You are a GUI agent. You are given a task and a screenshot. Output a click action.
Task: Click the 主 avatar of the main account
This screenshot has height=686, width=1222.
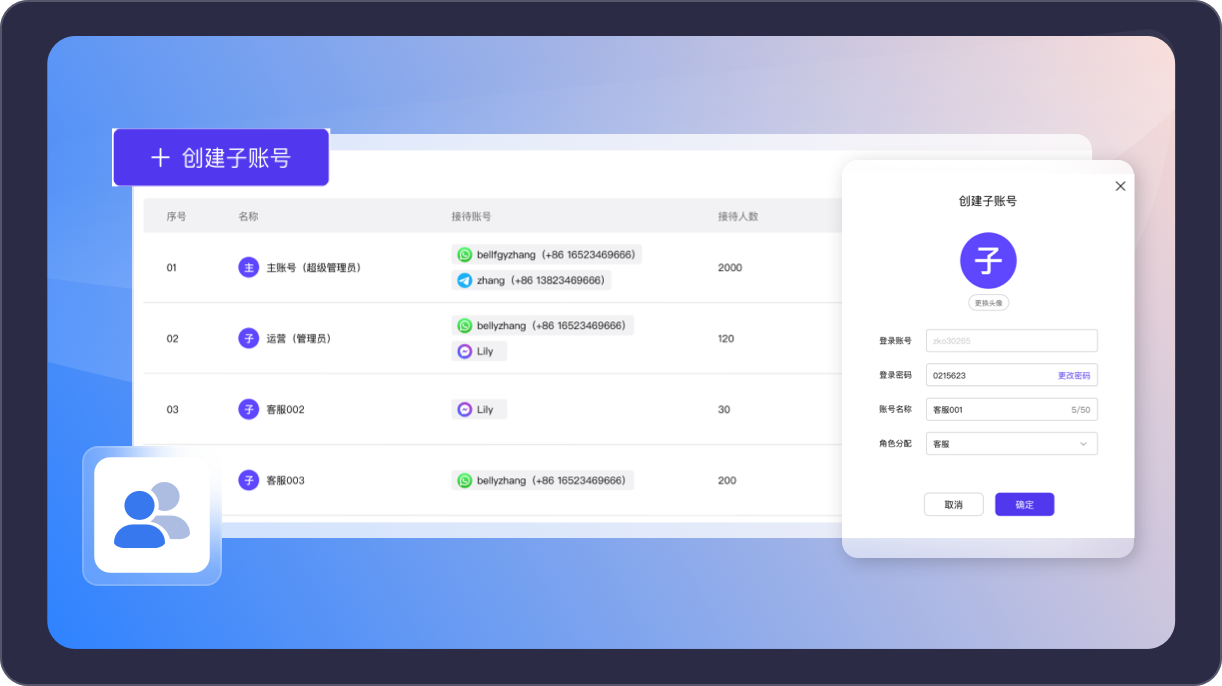click(x=248, y=268)
